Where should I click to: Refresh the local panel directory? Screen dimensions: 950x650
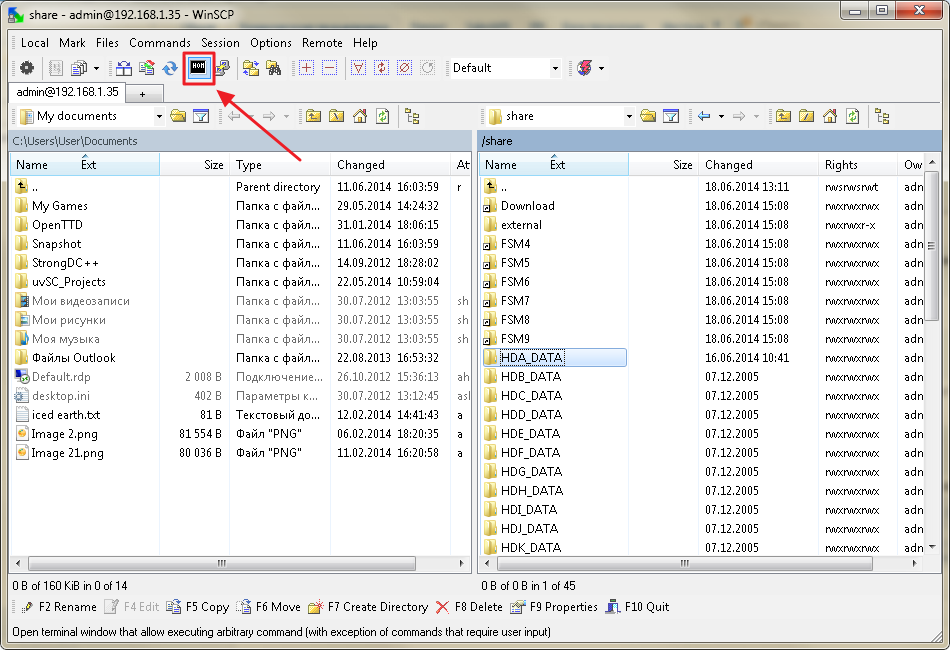(x=383, y=116)
